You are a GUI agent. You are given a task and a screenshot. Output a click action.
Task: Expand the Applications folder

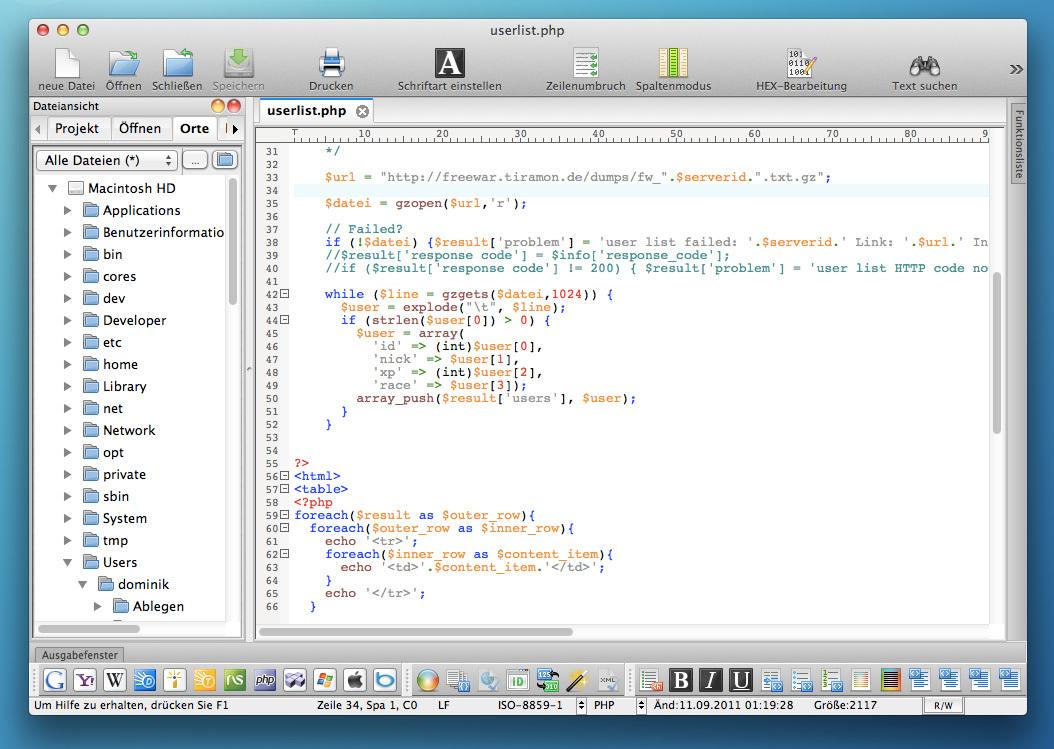(68, 210)
